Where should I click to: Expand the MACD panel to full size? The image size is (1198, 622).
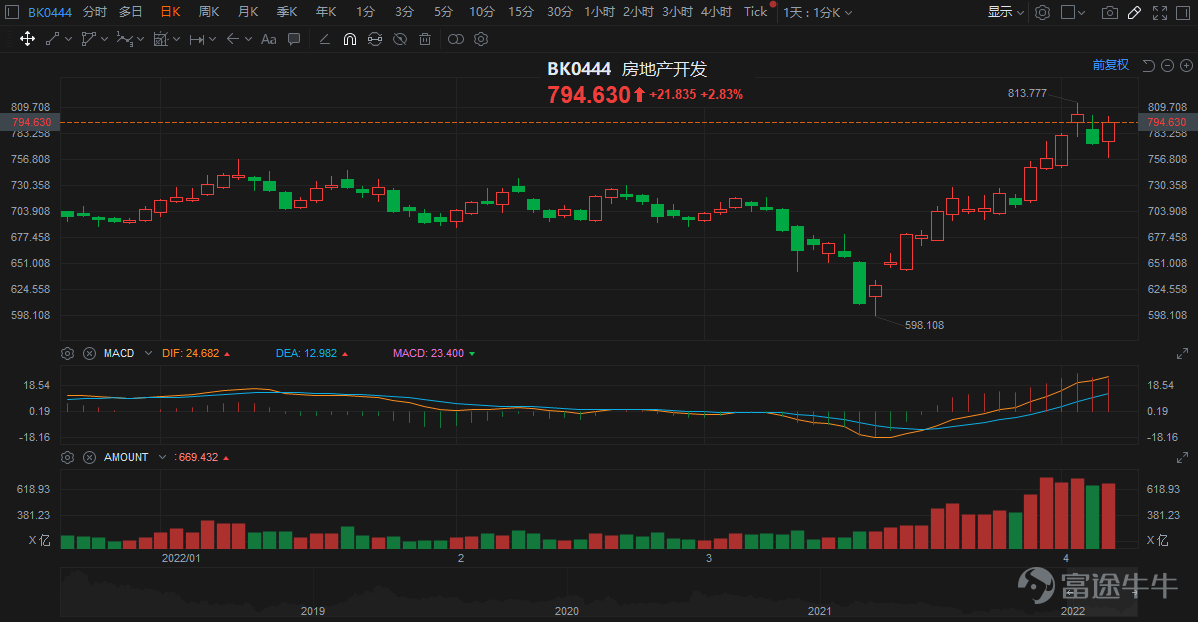pos(1182,354)
